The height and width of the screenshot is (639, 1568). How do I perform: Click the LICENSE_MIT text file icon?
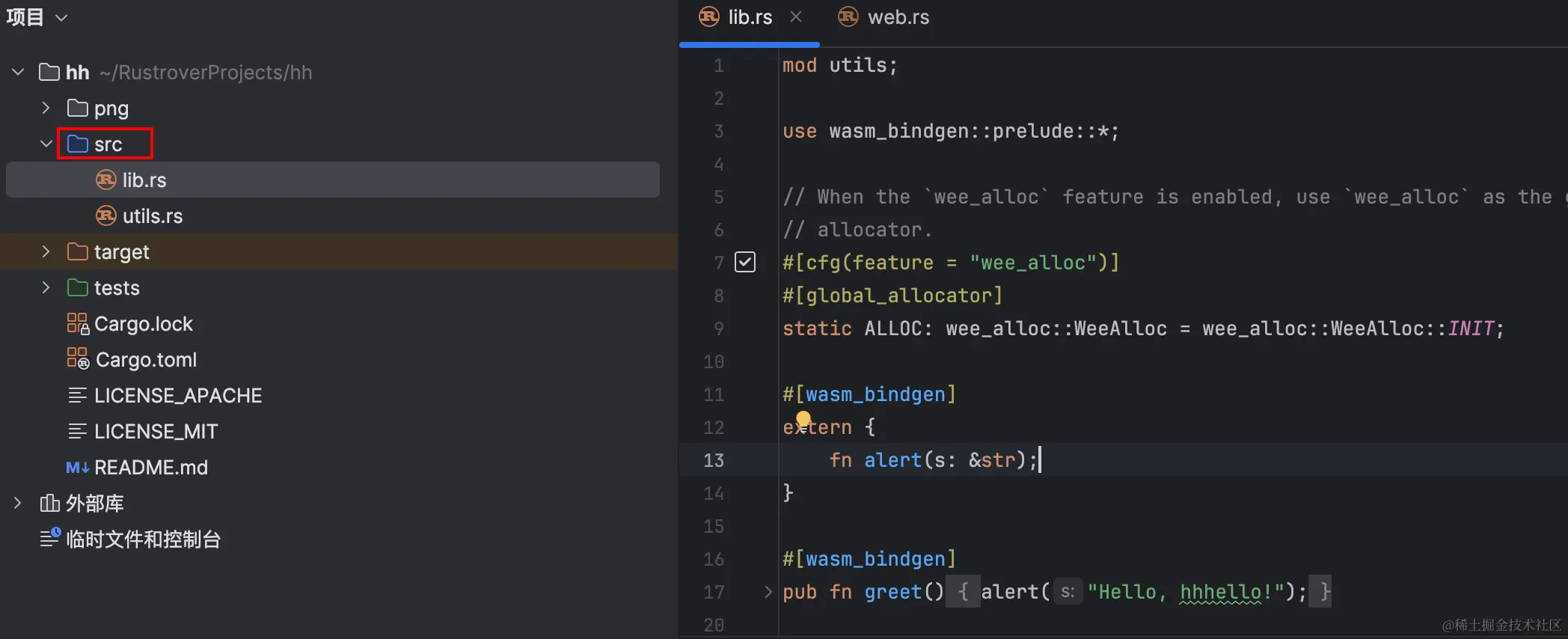pos(77,431)
